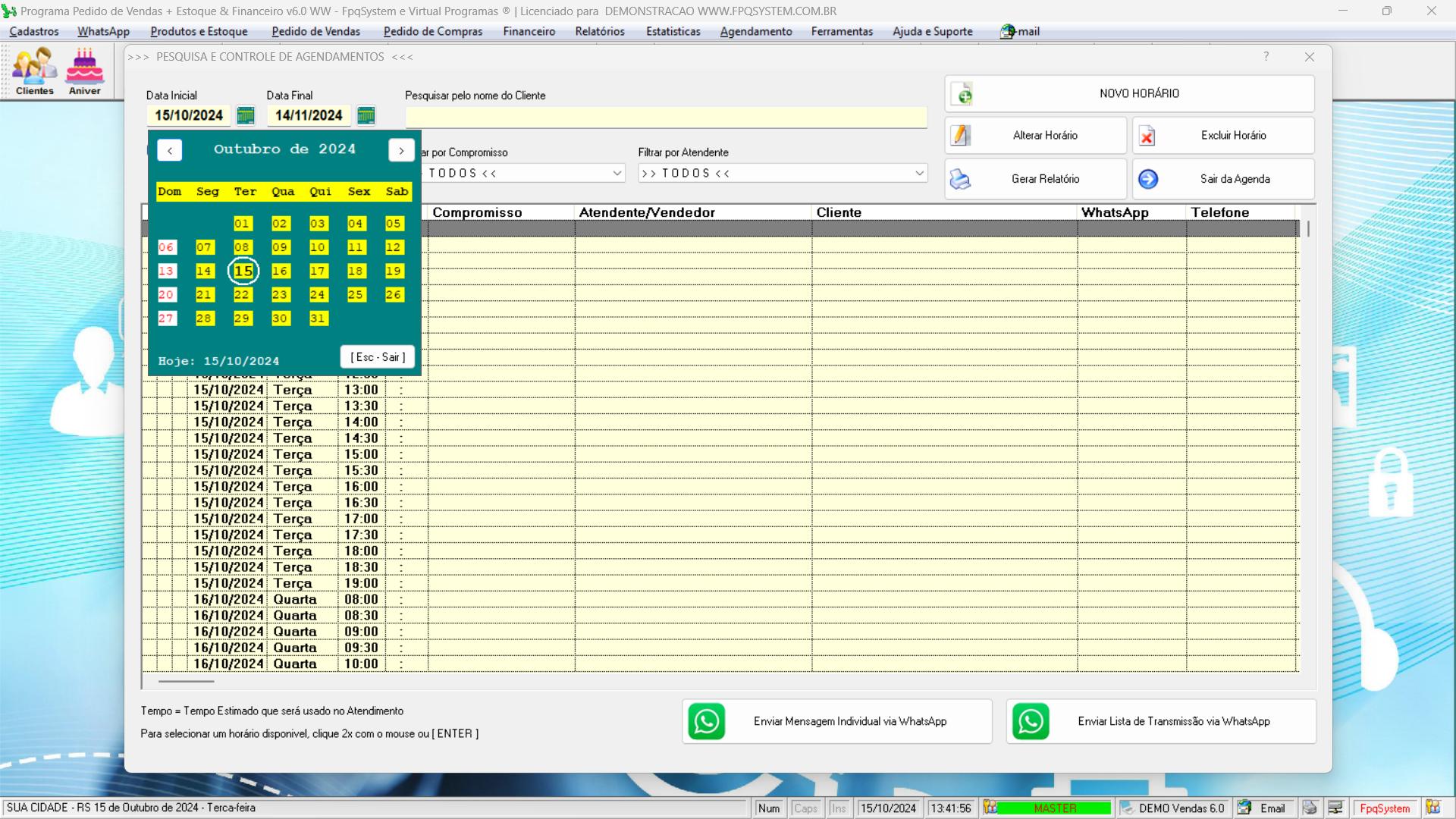This screenshot has height=819, width=1456.
Task: Select Sunday 27 in the calendar
Action: 166,318
